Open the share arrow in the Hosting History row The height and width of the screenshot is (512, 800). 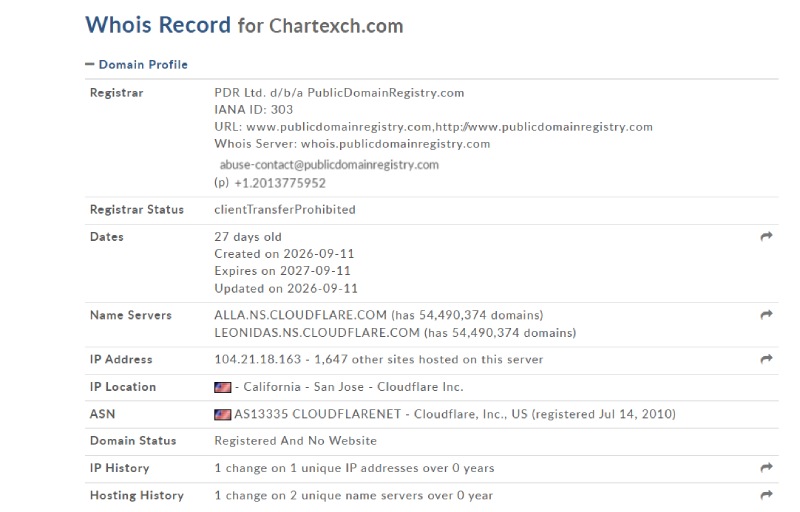pos(766,495)
